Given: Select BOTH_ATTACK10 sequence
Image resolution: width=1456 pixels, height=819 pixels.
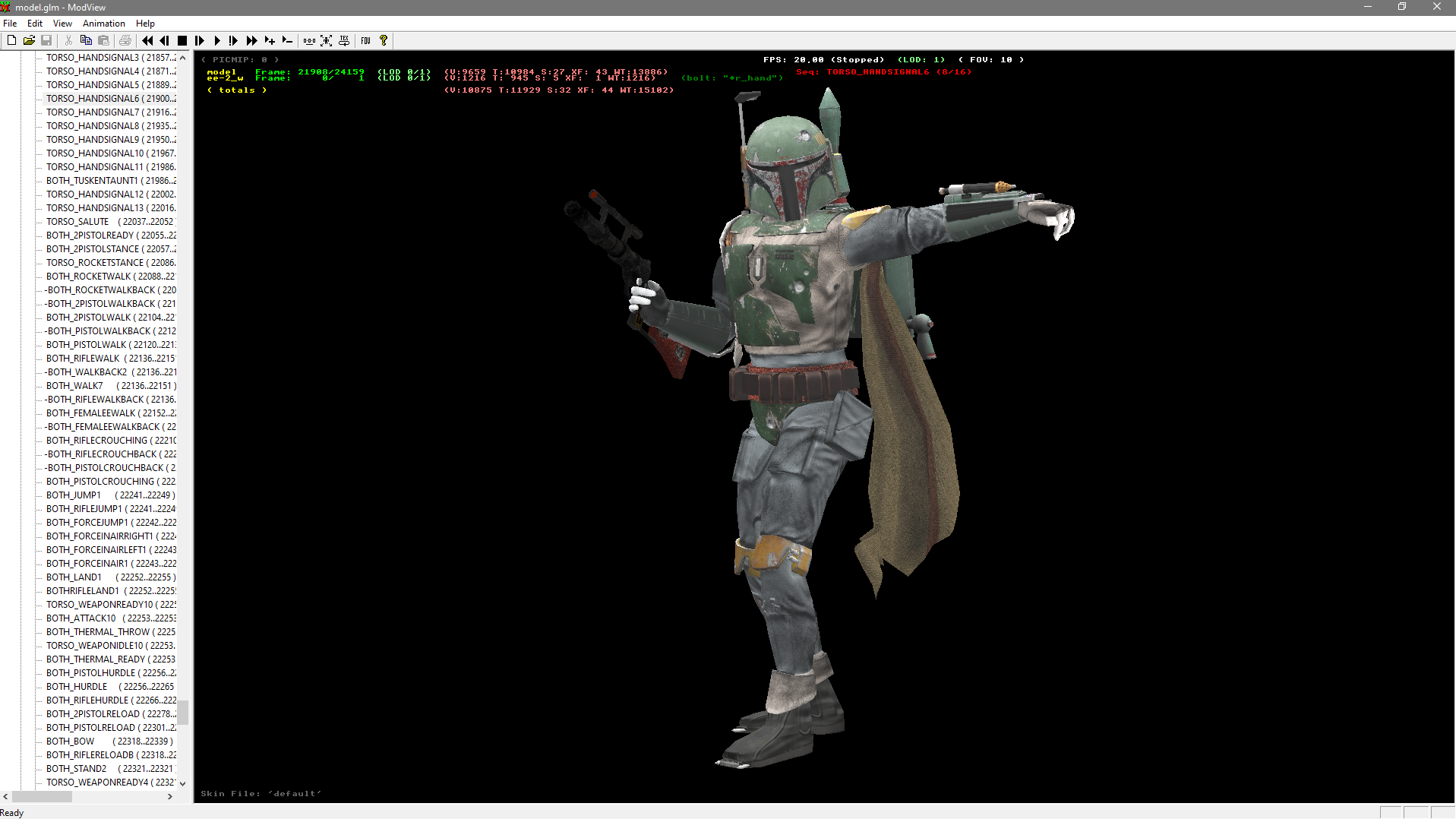Looking at the screenshot, I should 111,618.
